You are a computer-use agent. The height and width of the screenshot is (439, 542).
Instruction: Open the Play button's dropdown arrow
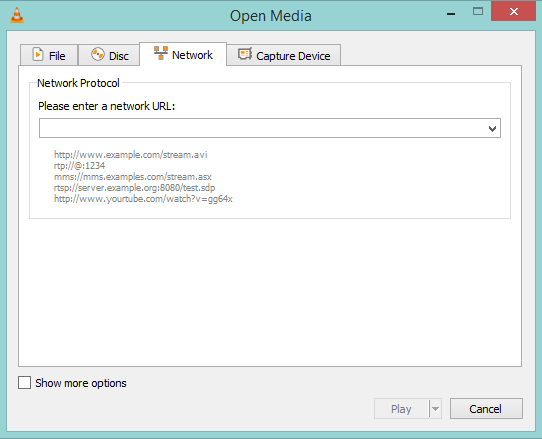[436, 409]
